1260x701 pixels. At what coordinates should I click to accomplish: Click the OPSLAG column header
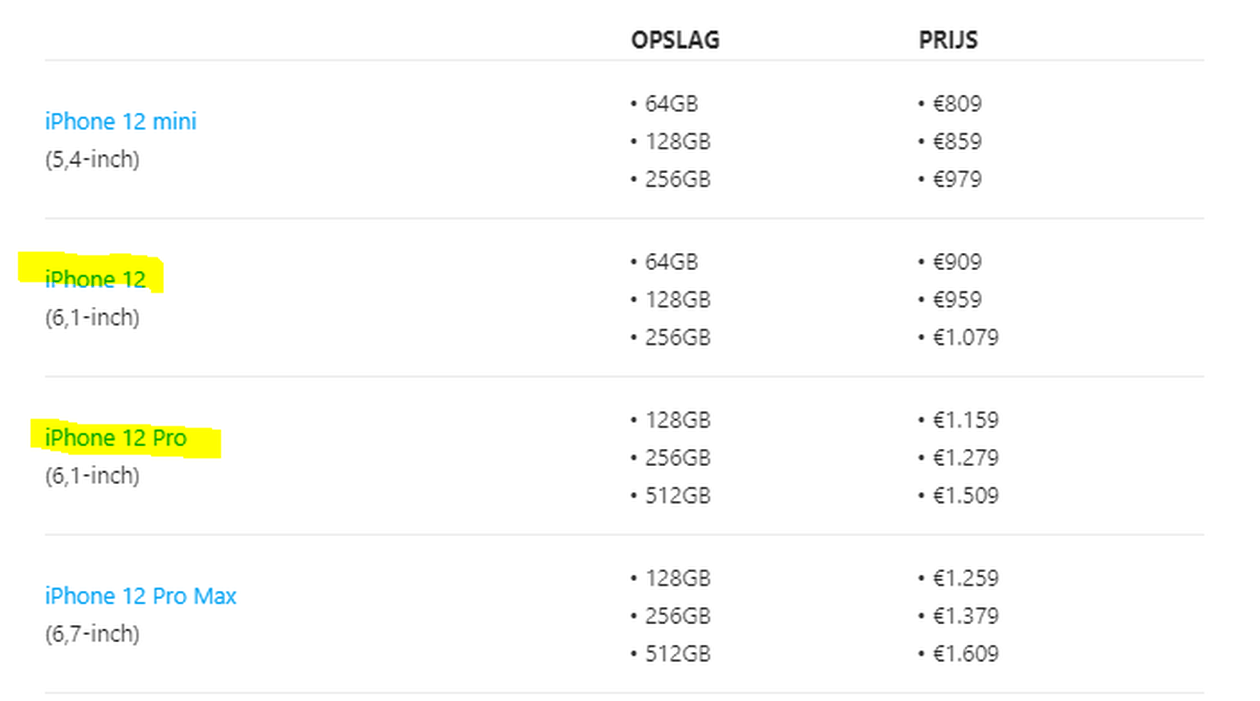pos(675,40)
